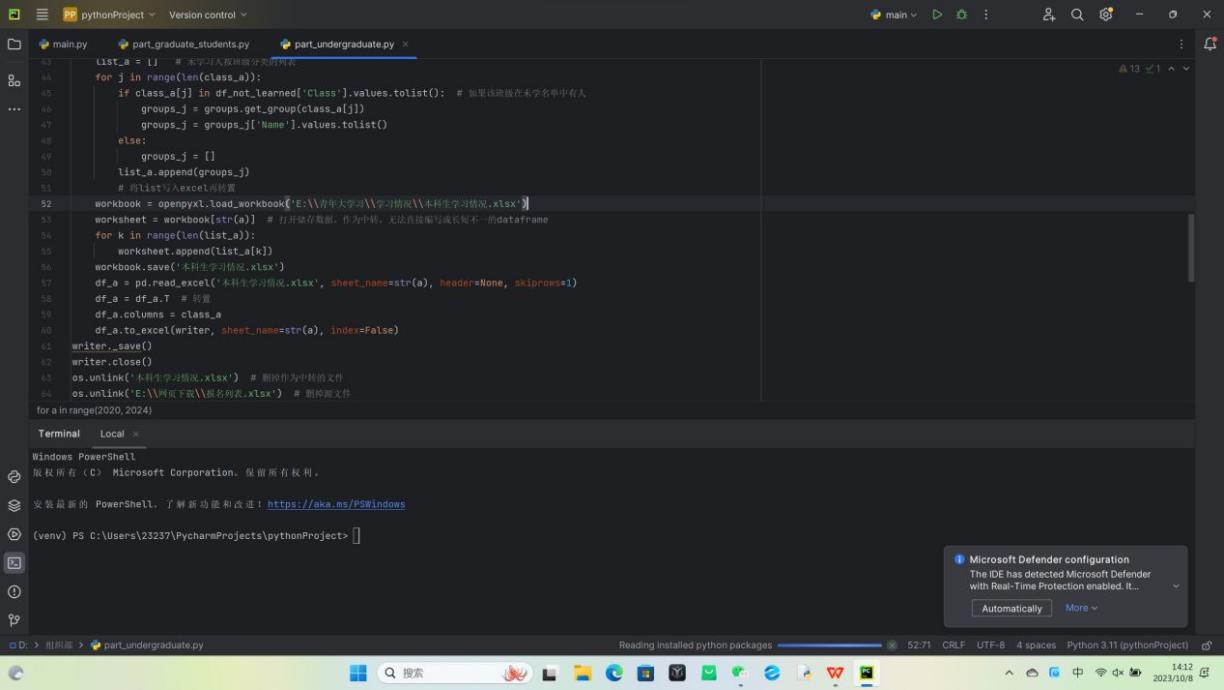Expand the pythonProject dropdown
Viewport: 1224px width, 690px height.
click(x=109, y=15)
